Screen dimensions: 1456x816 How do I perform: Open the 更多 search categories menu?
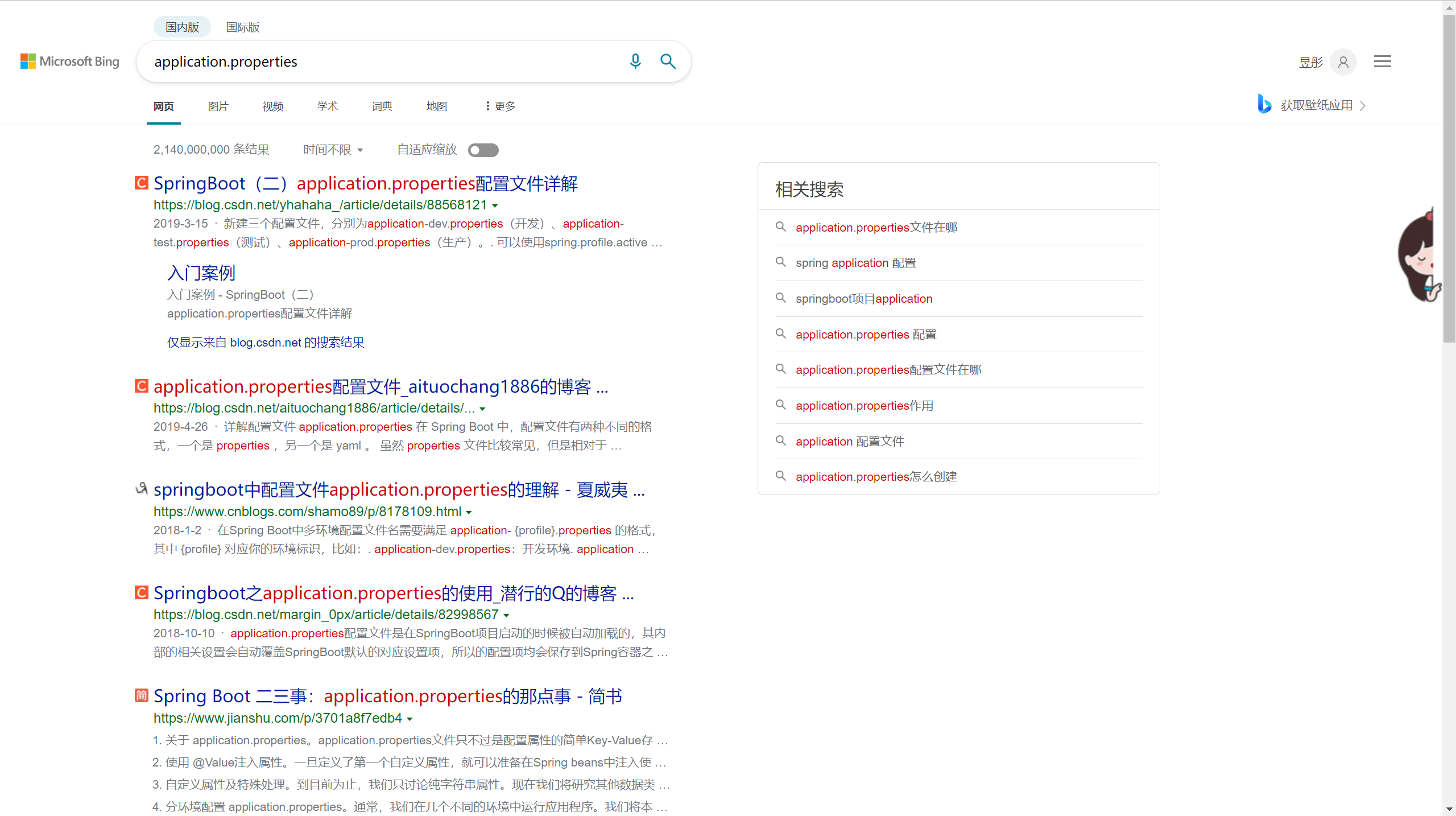coord(500,106)
